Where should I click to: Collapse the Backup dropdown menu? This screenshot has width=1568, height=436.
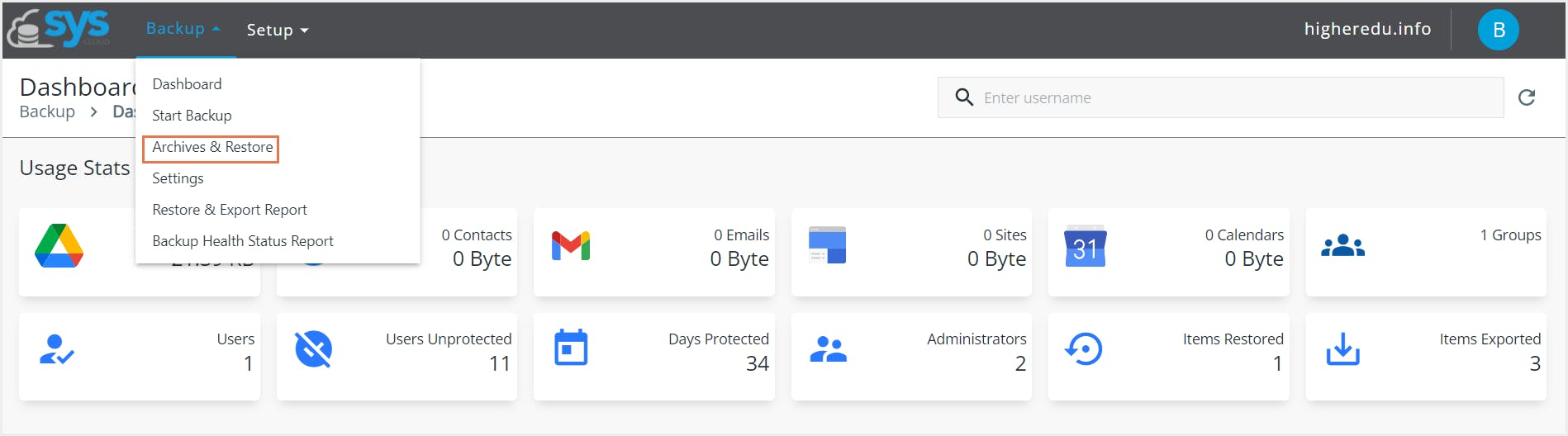pyautogui.click(x=183, y=29)
